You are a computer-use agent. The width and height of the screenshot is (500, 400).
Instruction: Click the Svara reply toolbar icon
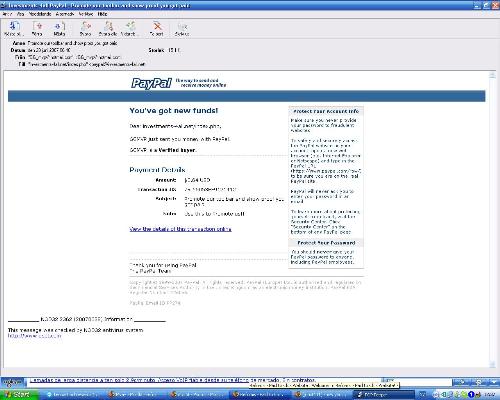[86, 28]
